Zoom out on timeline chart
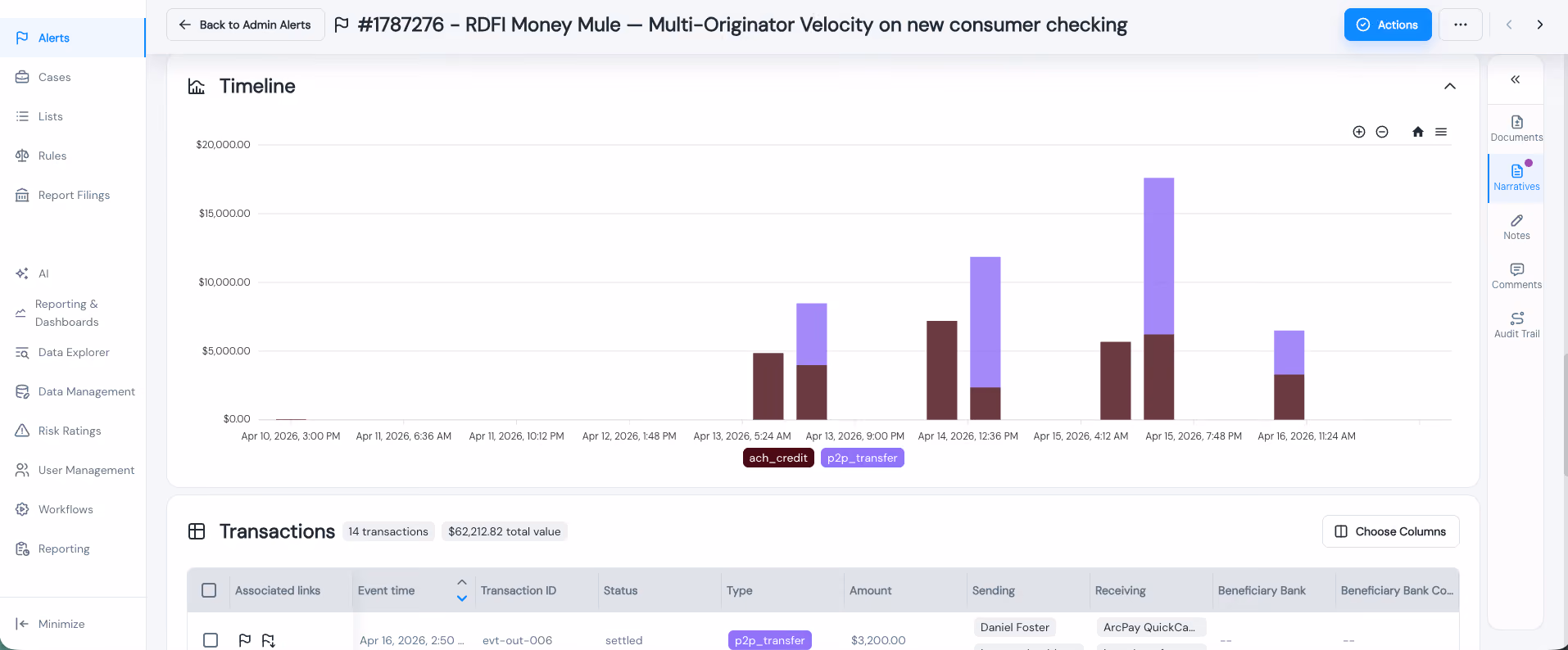 [1382, 132]
